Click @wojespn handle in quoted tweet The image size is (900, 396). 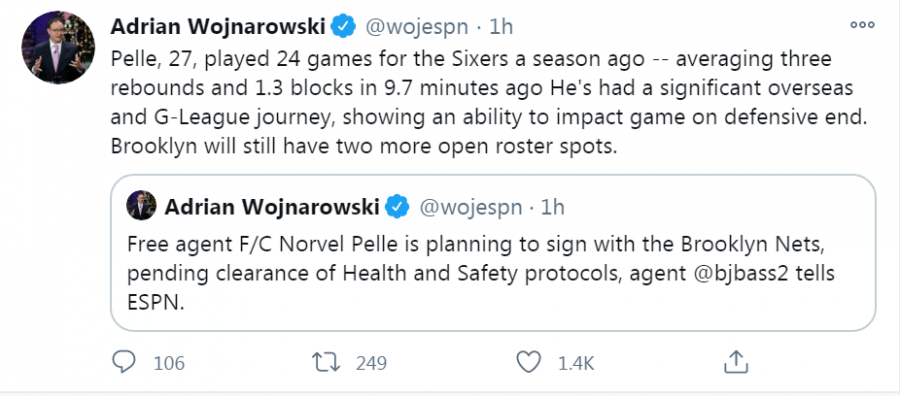coord(471,207)
